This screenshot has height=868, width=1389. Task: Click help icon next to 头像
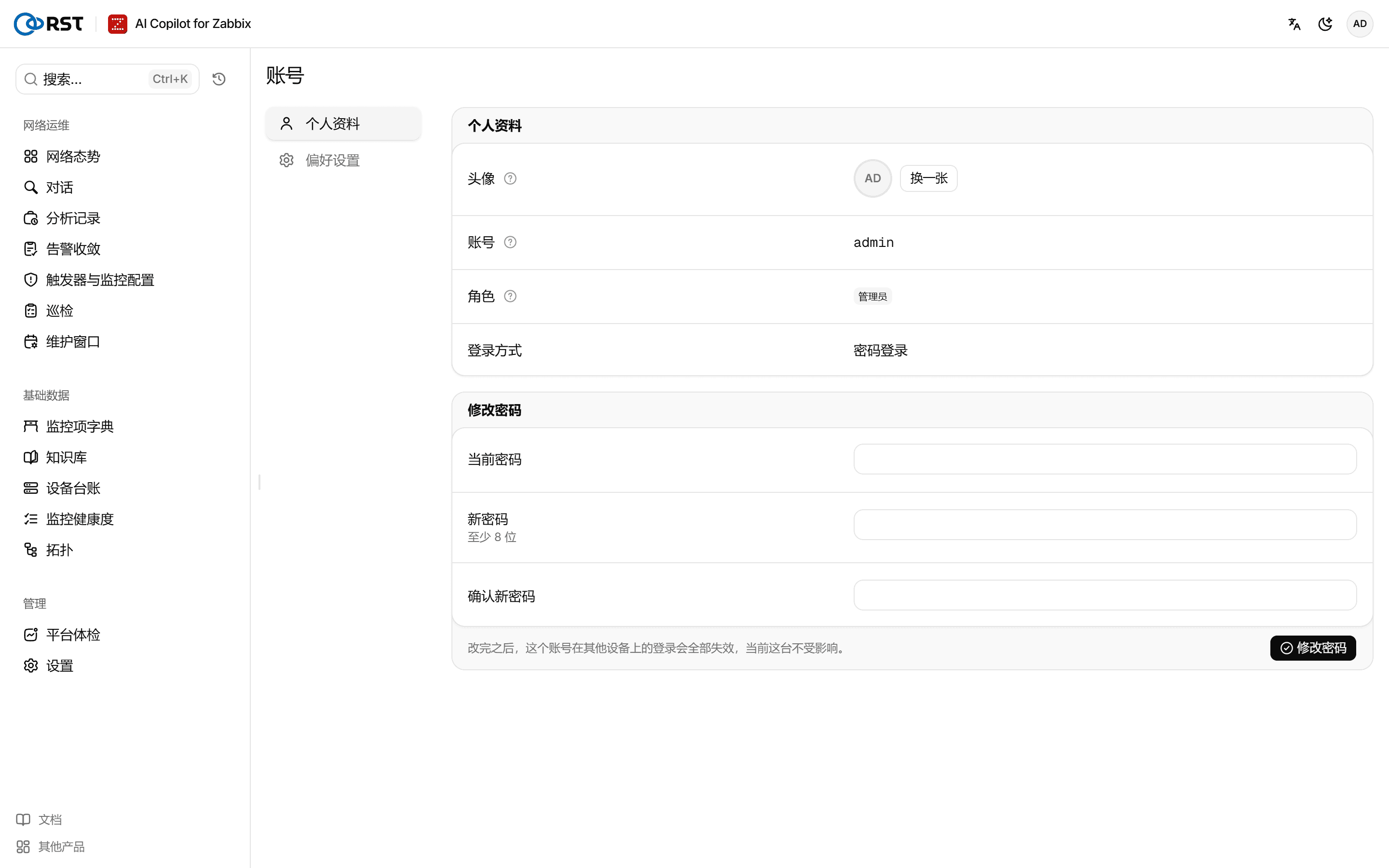click(510, 178)
